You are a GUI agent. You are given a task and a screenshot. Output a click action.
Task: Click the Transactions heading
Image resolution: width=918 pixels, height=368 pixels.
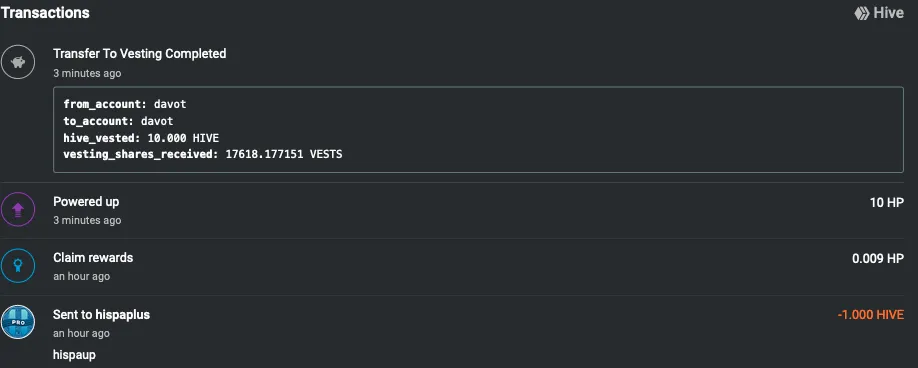(45, 13)
